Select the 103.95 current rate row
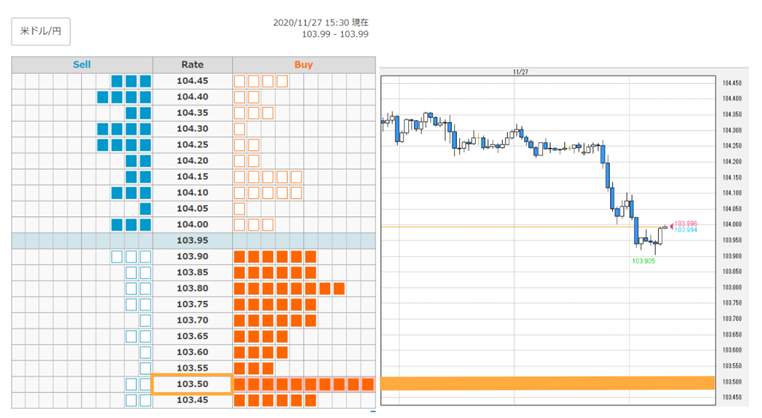Image resolution: width=762 pixels, height=418 pixels. (x=193, y=241)
